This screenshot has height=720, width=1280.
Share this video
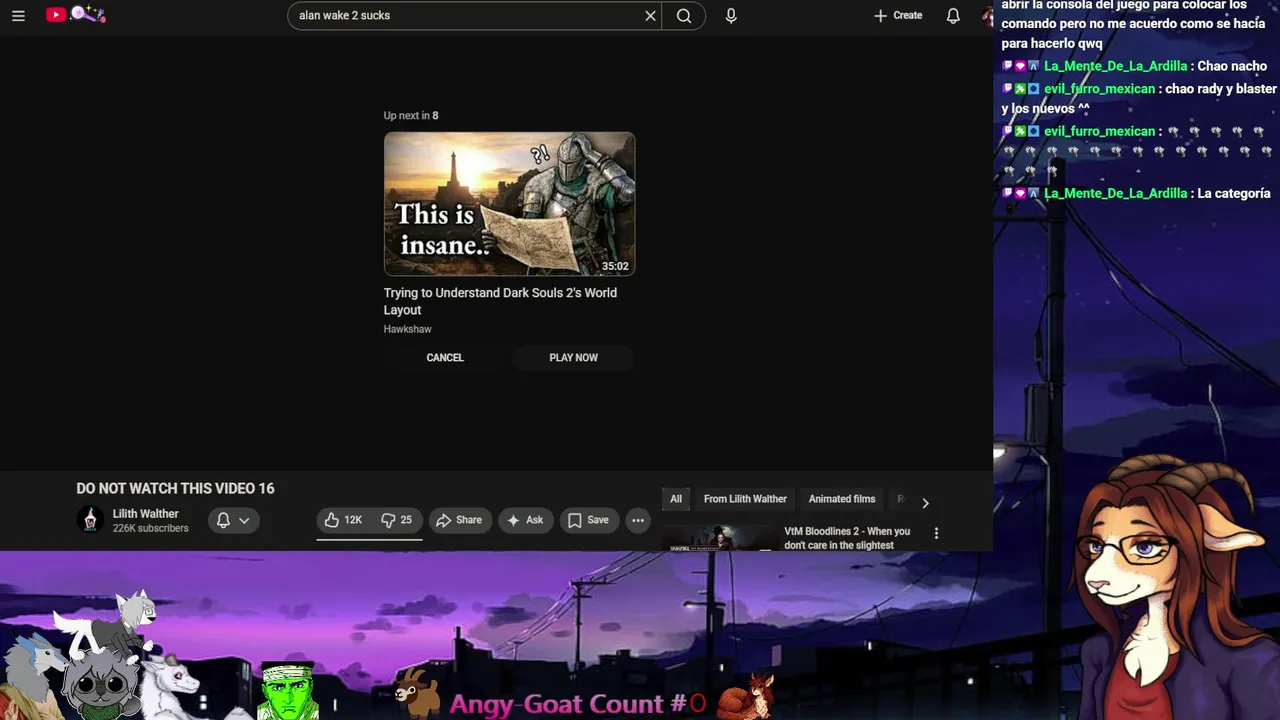click(x=459, y=520)
